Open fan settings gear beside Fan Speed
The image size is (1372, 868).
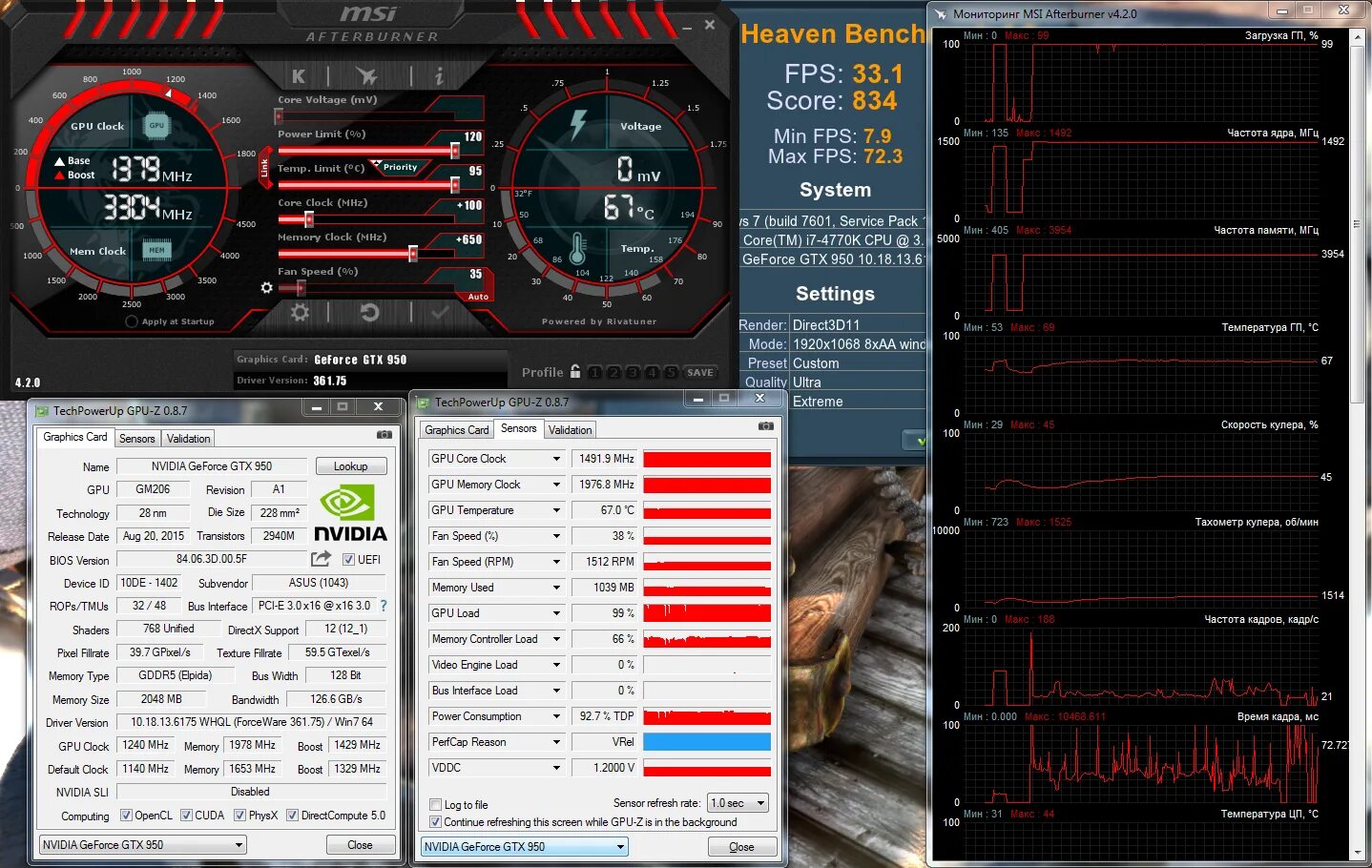coord(267,287)
